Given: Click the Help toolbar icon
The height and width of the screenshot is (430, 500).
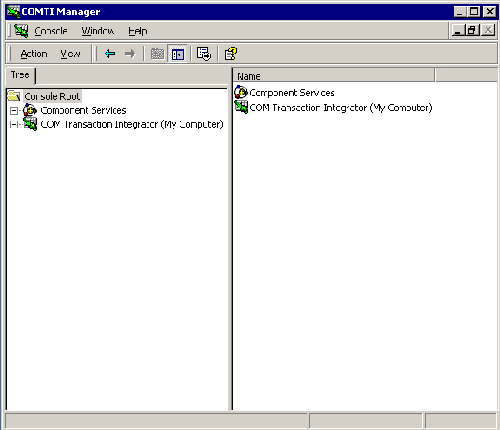Looking at the screenshot, I should pos(231,54).
